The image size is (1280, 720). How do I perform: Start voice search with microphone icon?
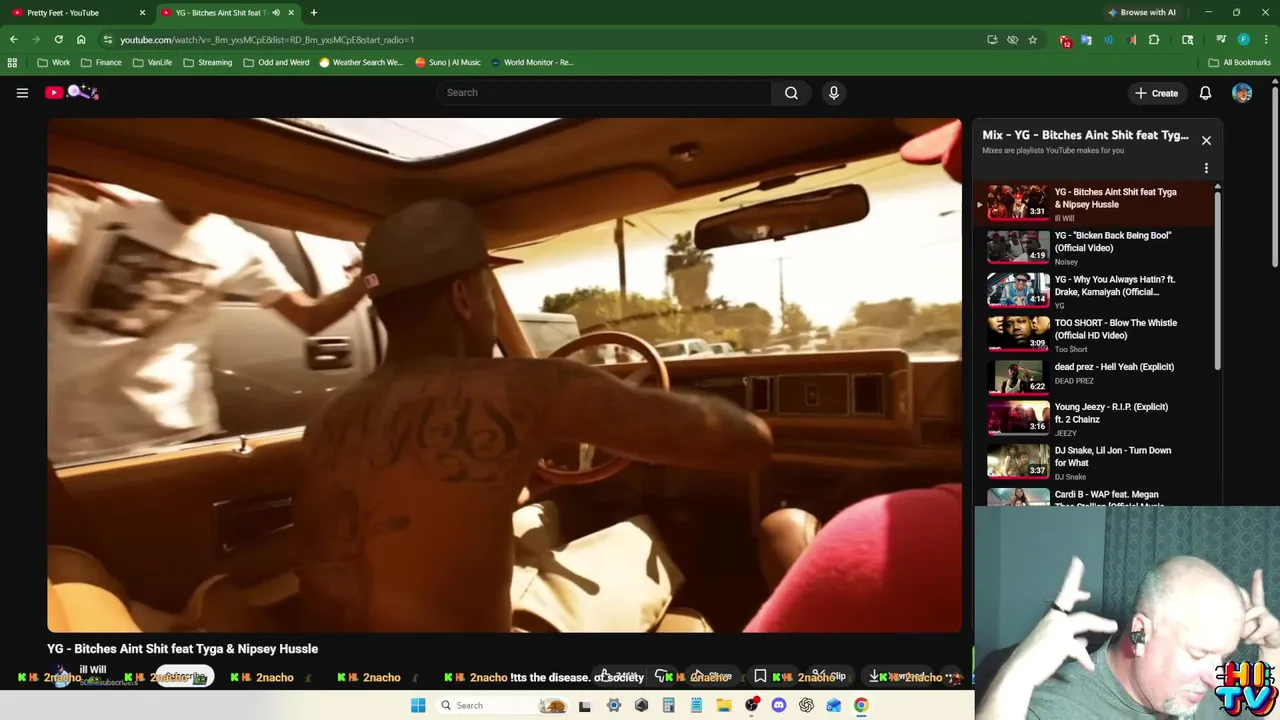coord(834,93)
